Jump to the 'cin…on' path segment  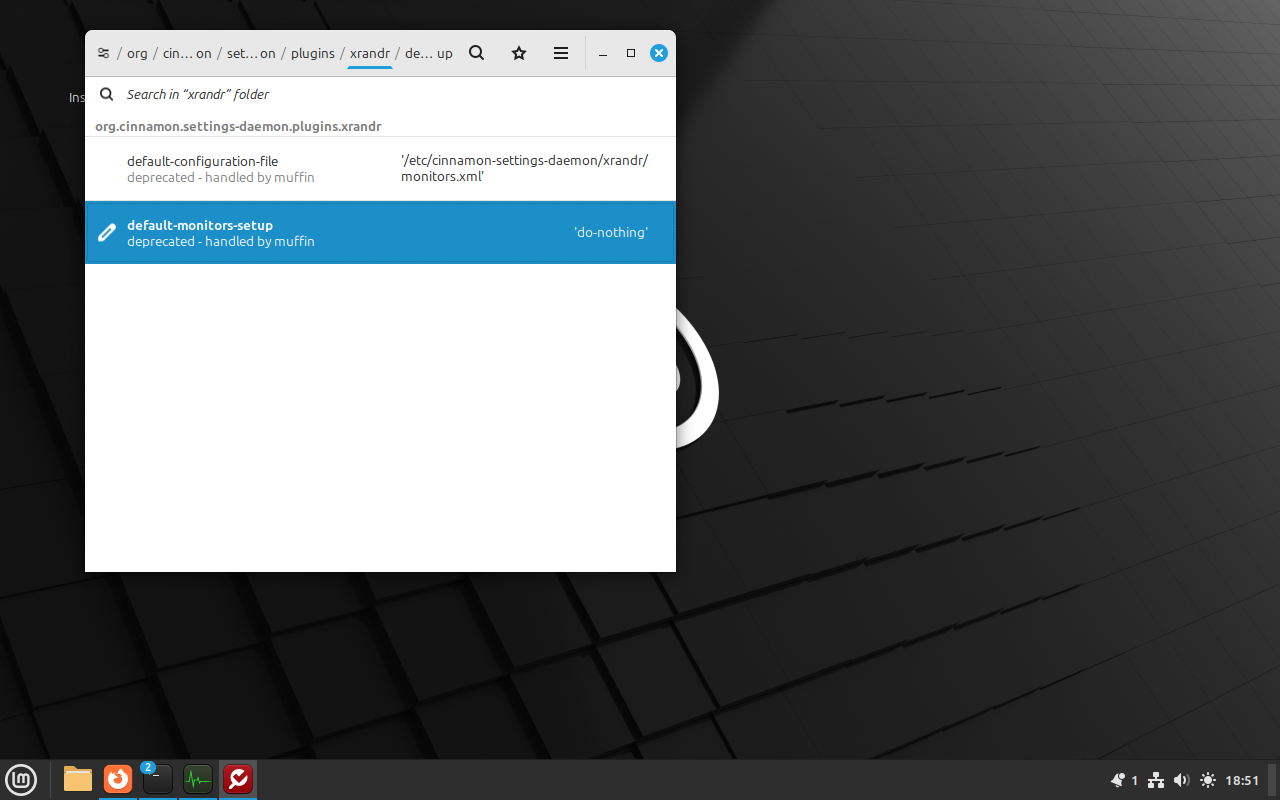coord(187,53)
